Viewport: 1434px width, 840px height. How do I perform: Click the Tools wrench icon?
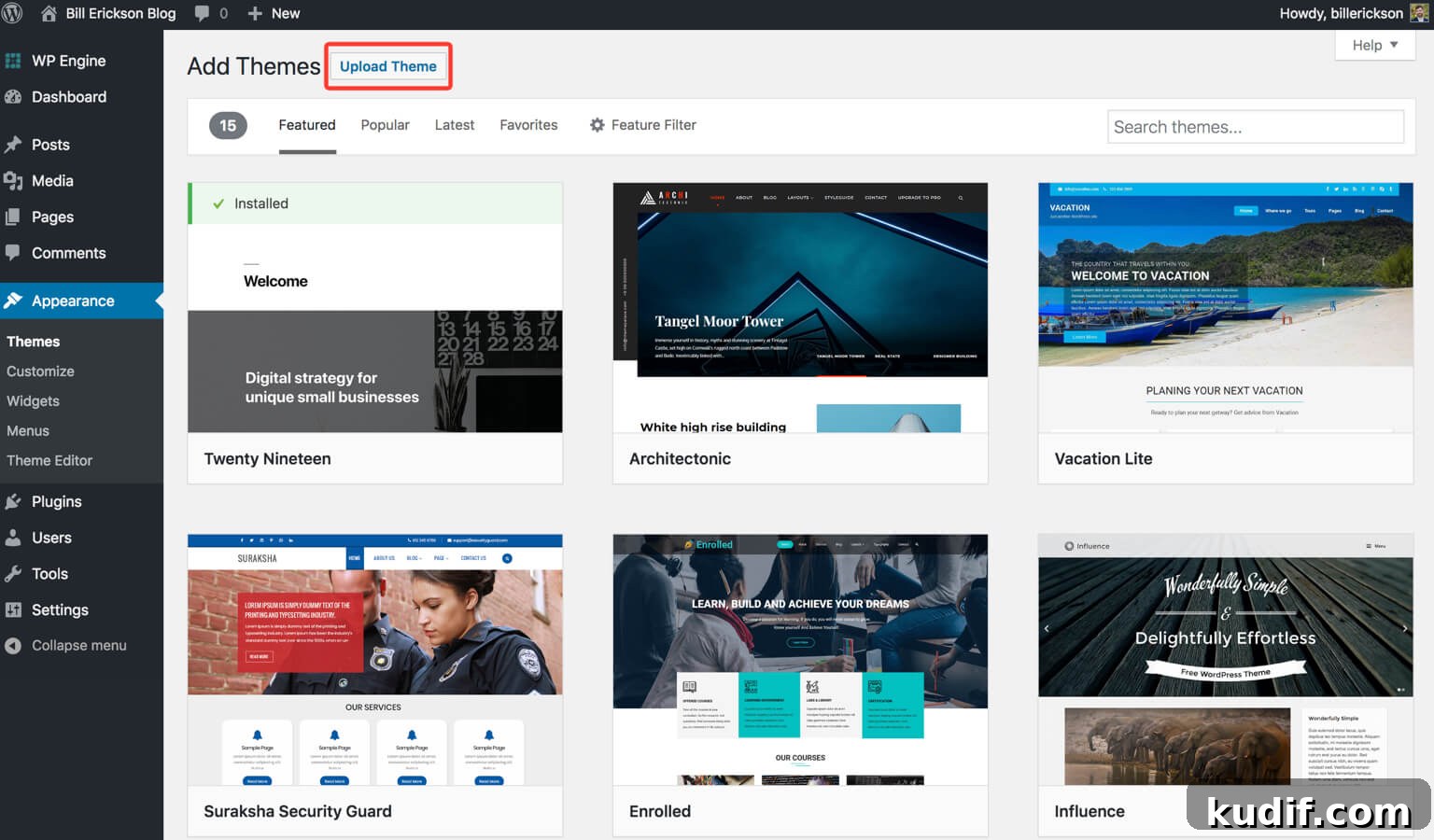[x=13, y=574]
